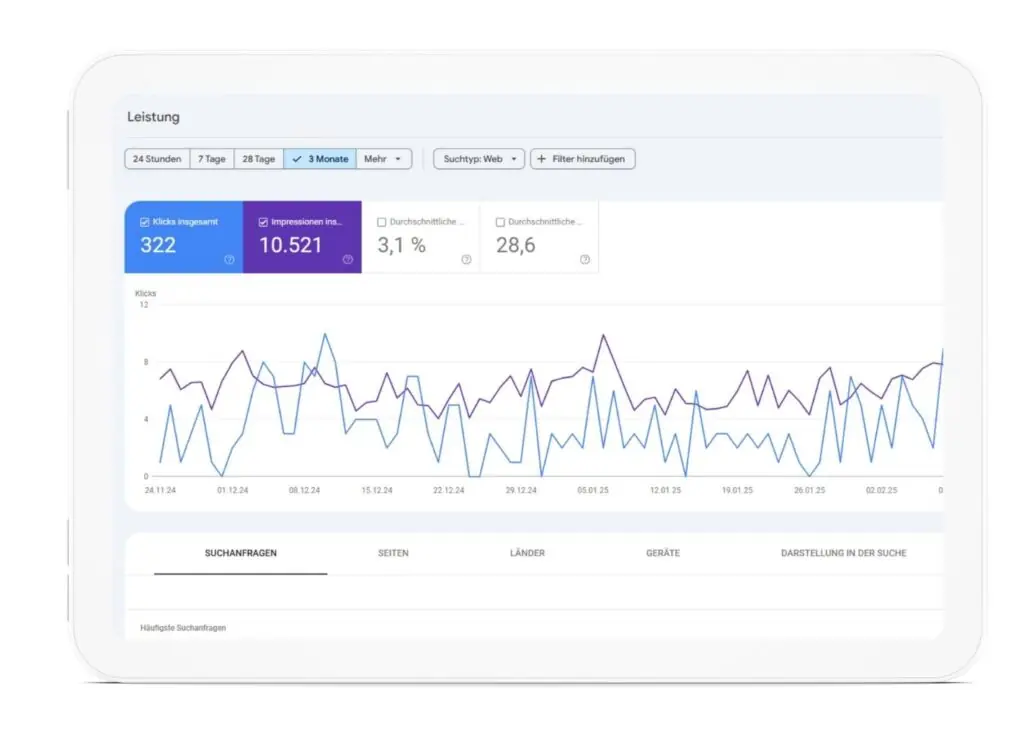
Task: Open help for Impressionen insgesamt metric
Action: click(x=347, y=258)
